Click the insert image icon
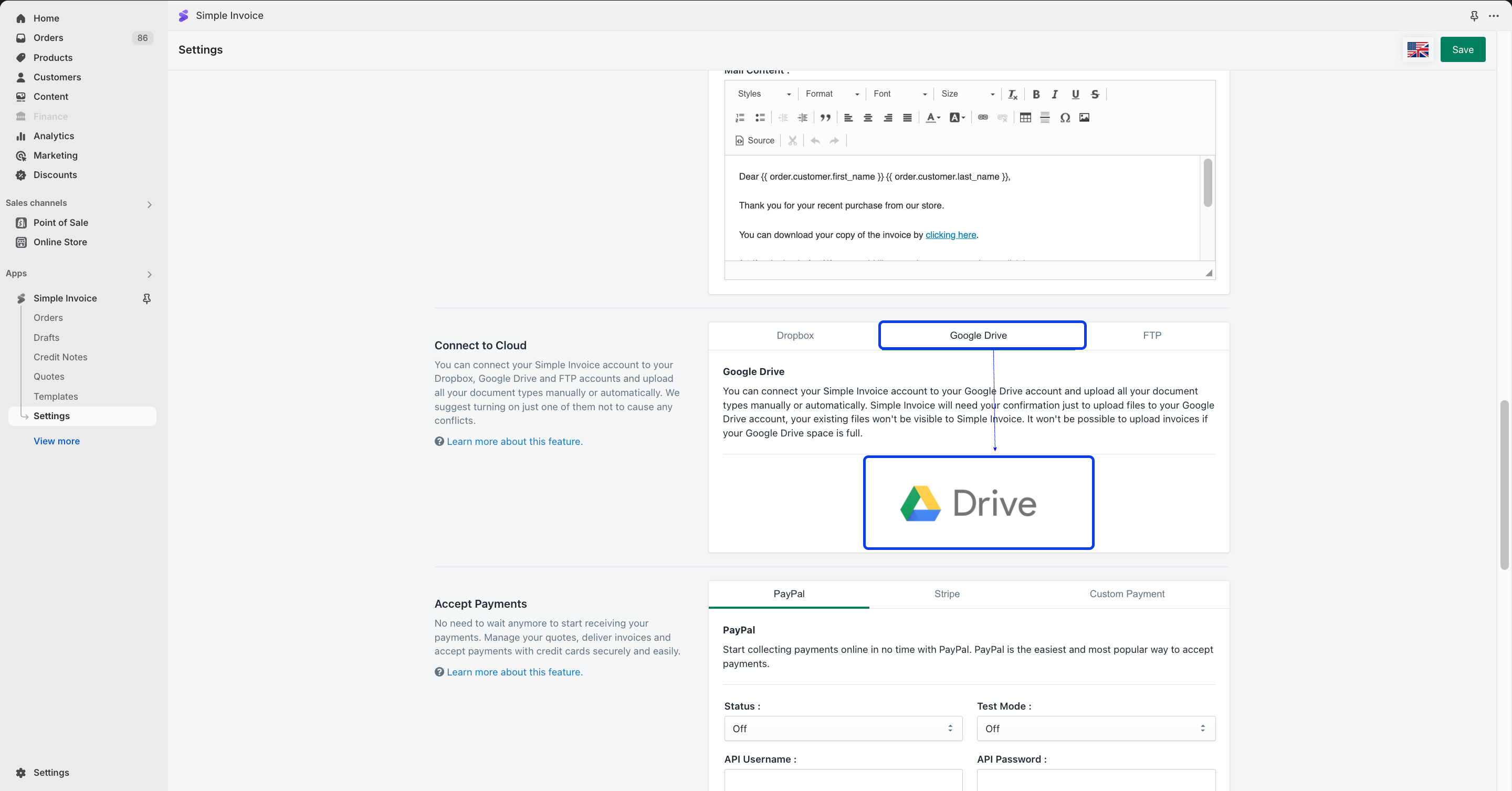1512x791 pixels. (x=1084, y=118)
